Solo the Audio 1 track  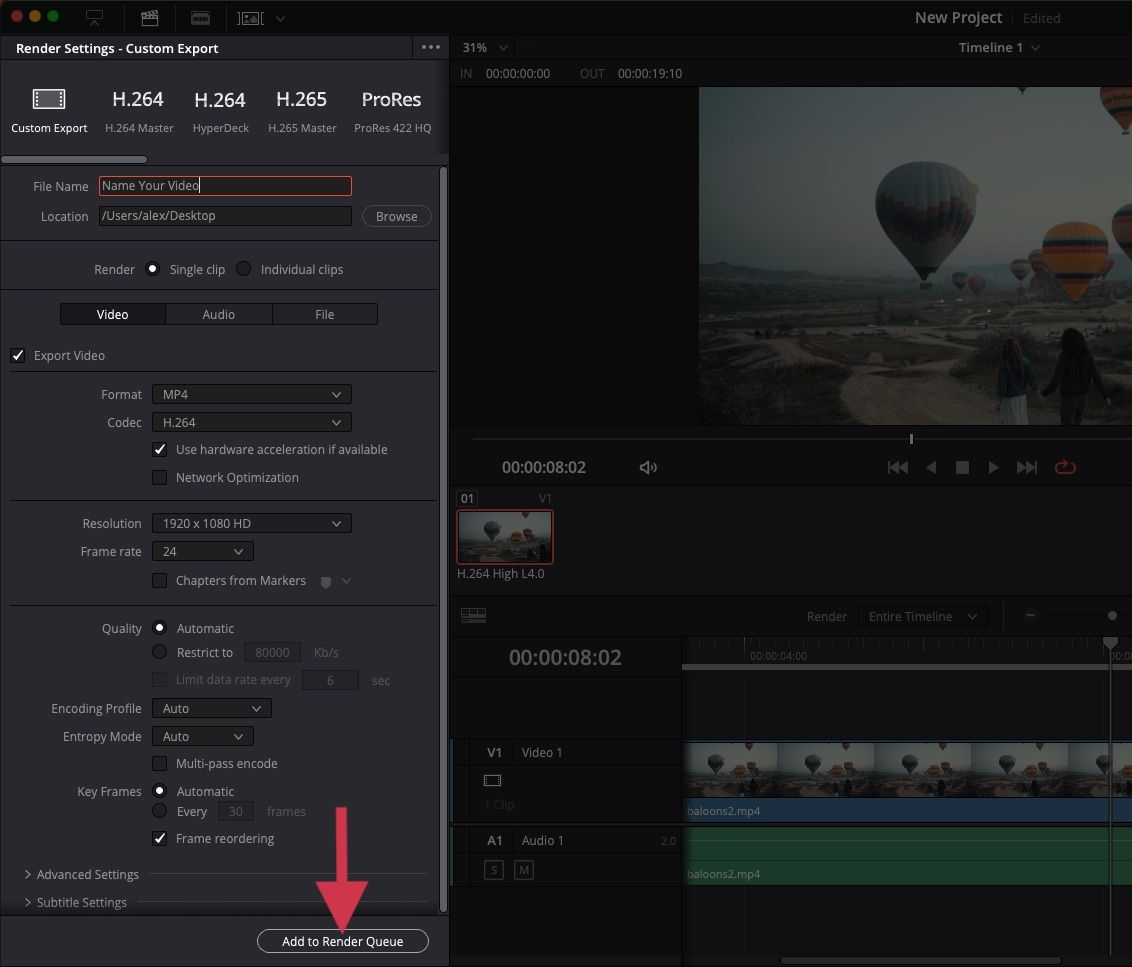point(493,870)
